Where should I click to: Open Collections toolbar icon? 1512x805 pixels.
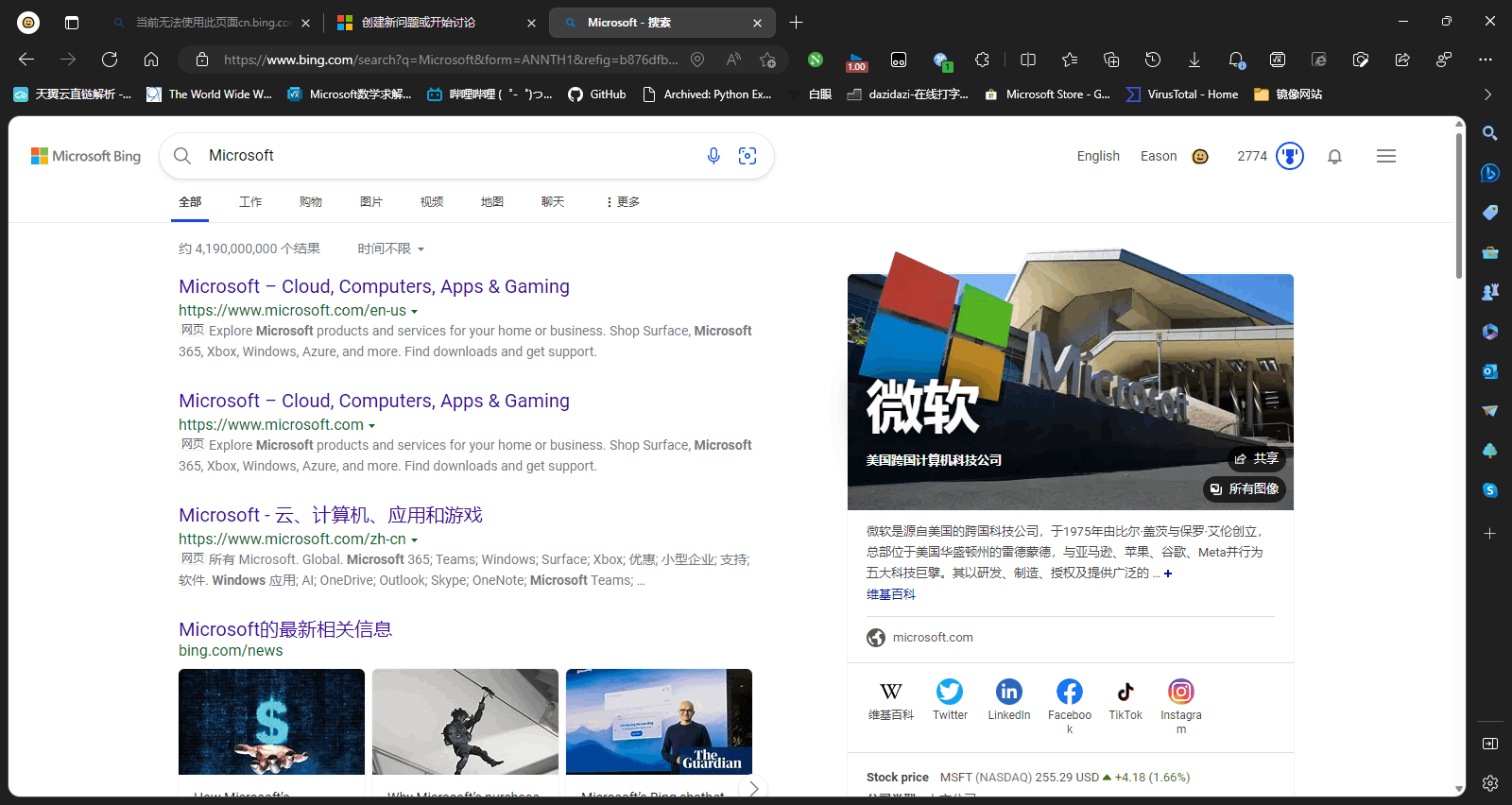1111,60
